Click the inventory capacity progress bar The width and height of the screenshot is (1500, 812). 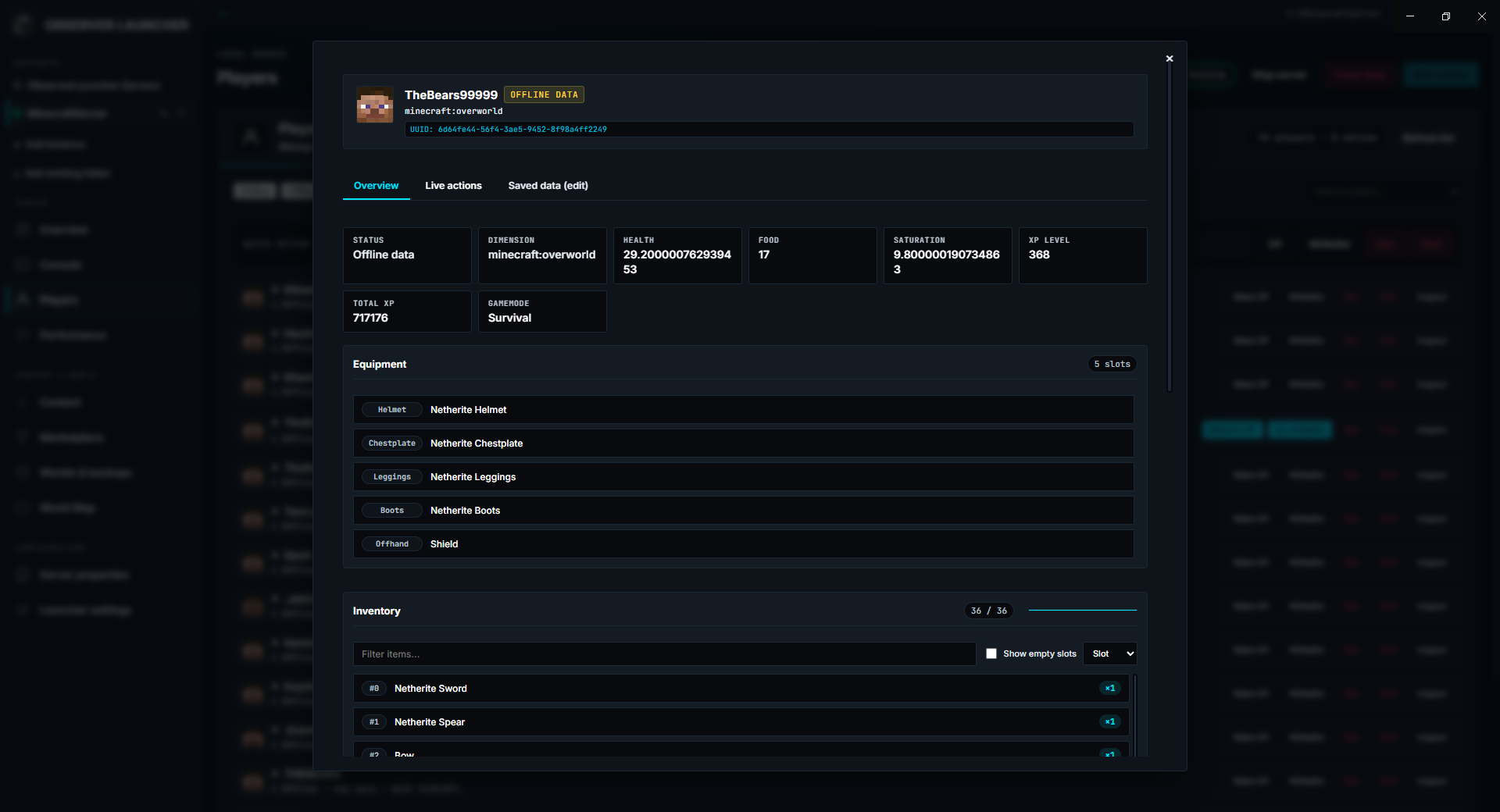(1083, 611)
